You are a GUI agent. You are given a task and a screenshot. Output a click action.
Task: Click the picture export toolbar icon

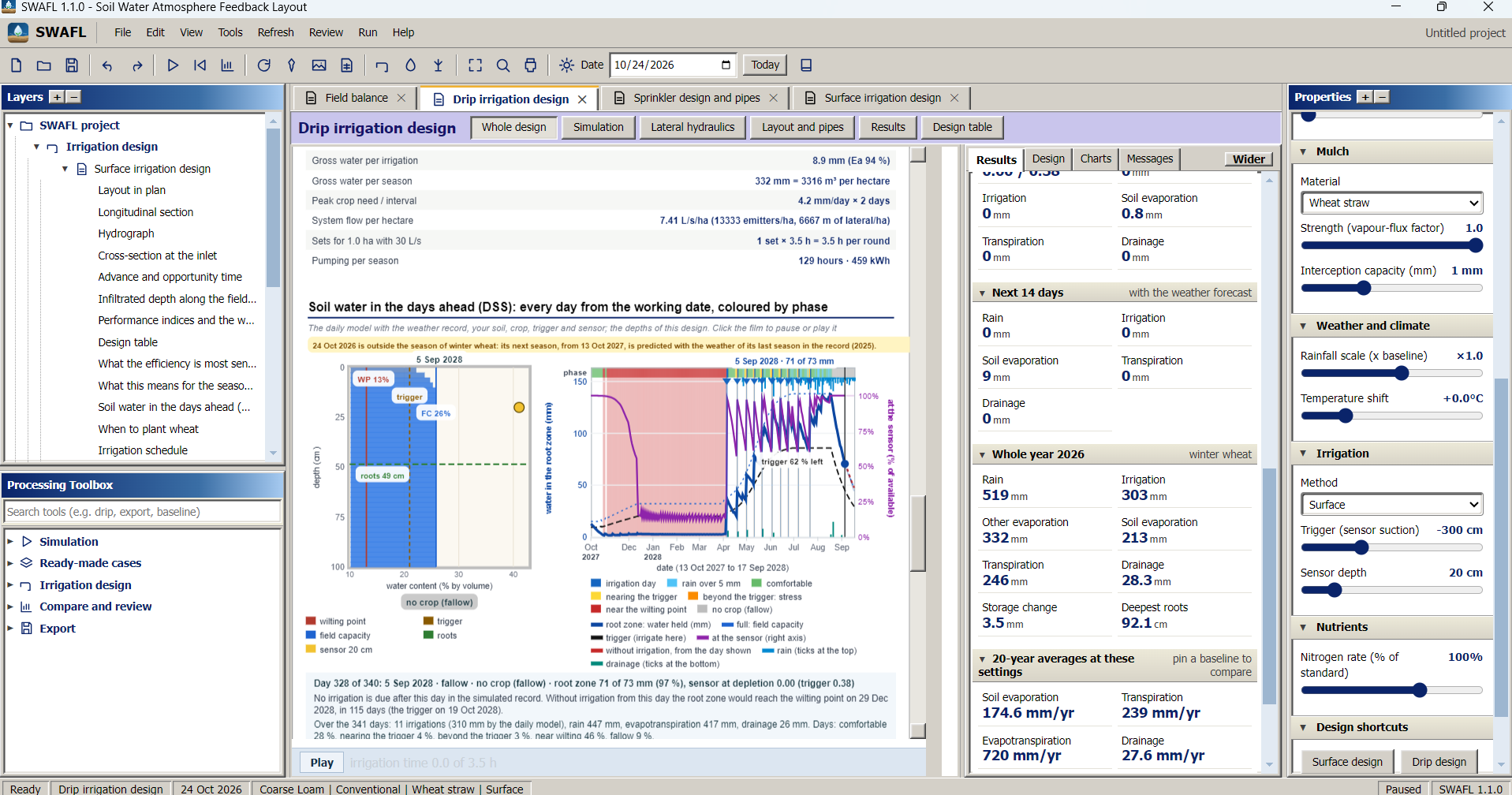319,65
